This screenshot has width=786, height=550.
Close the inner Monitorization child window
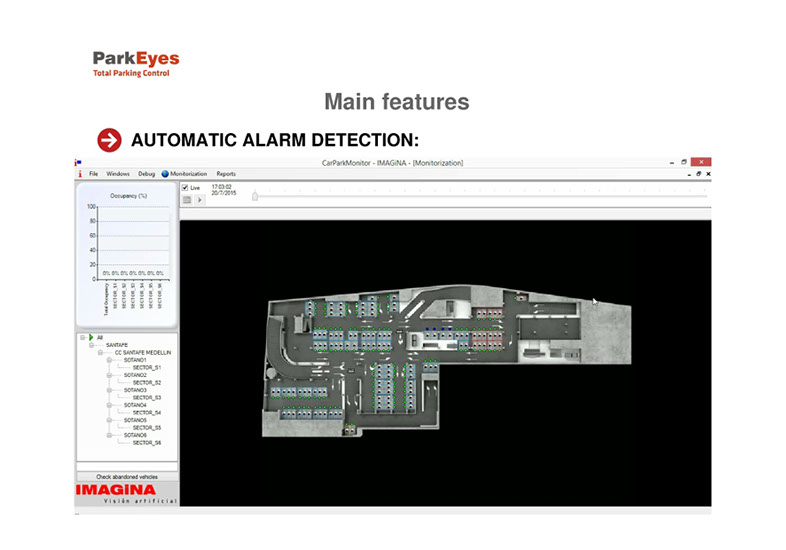[x=708, y=174]
